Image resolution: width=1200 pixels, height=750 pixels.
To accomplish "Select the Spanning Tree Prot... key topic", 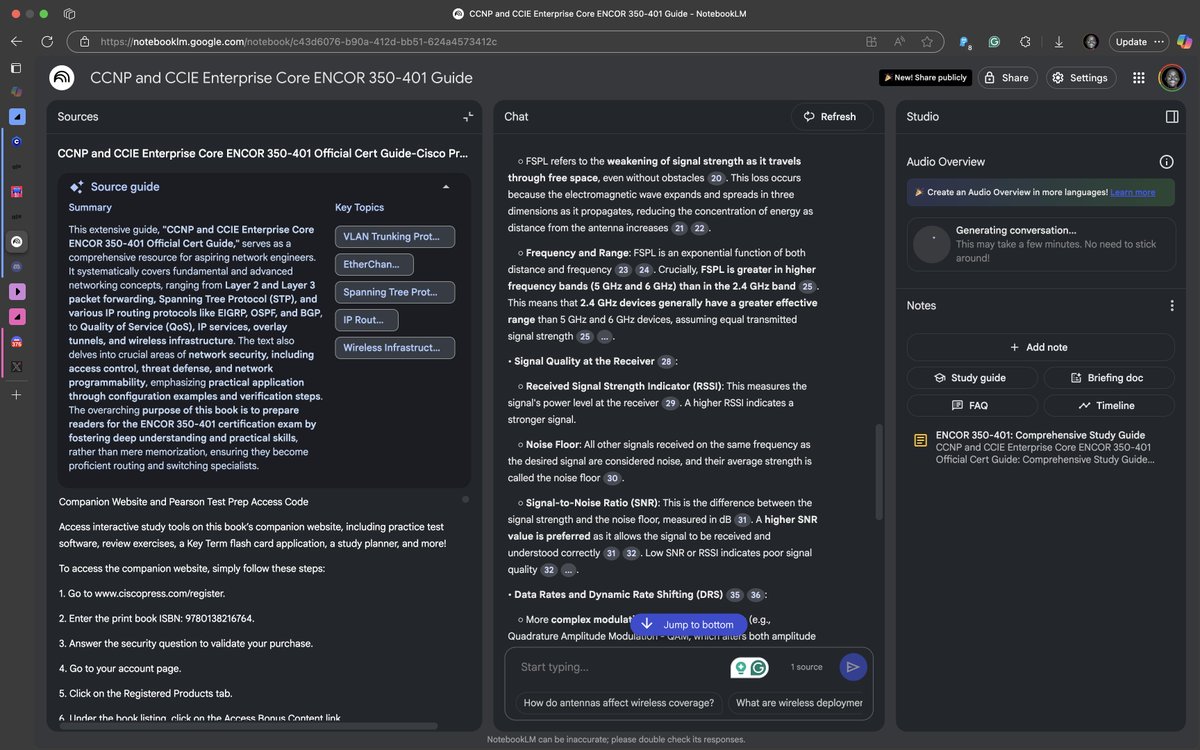I will point(394,292).
